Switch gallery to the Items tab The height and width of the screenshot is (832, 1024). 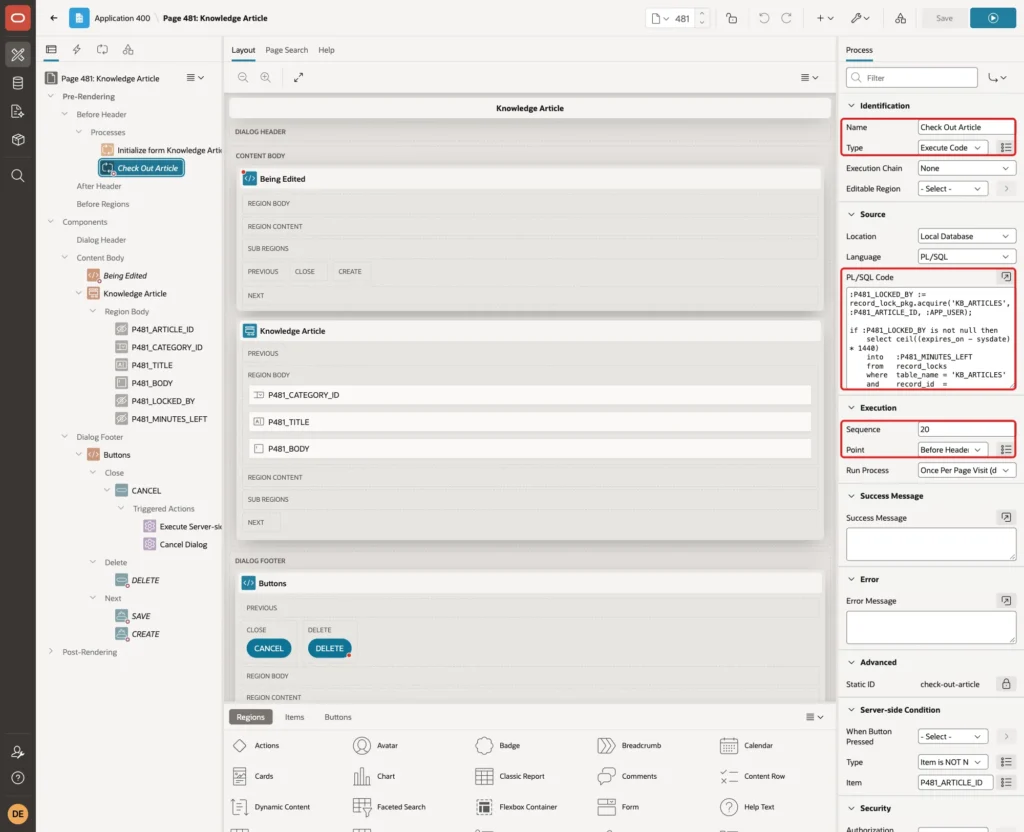295,717
